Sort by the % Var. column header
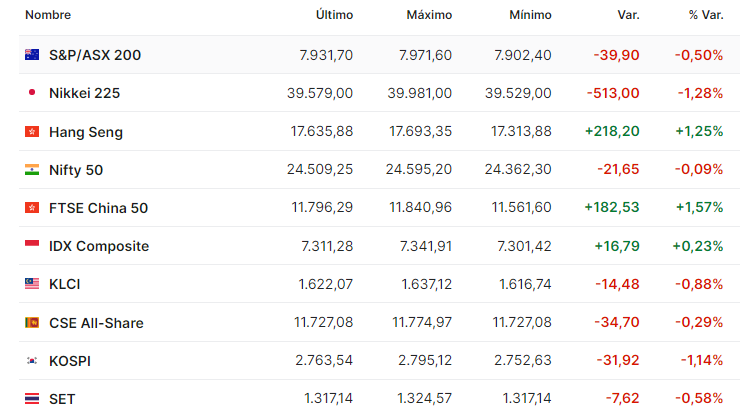Image resolution: width=740 pixels, height=413 pixels. 705,15
